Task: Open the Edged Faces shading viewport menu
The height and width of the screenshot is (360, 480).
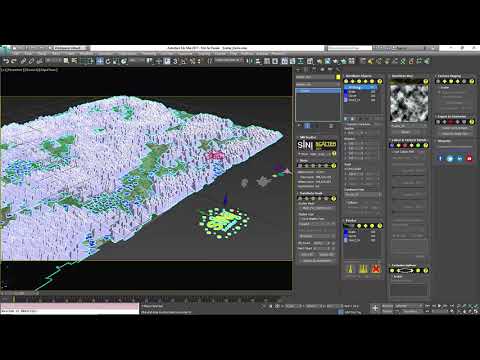Action: click(49, 70)
